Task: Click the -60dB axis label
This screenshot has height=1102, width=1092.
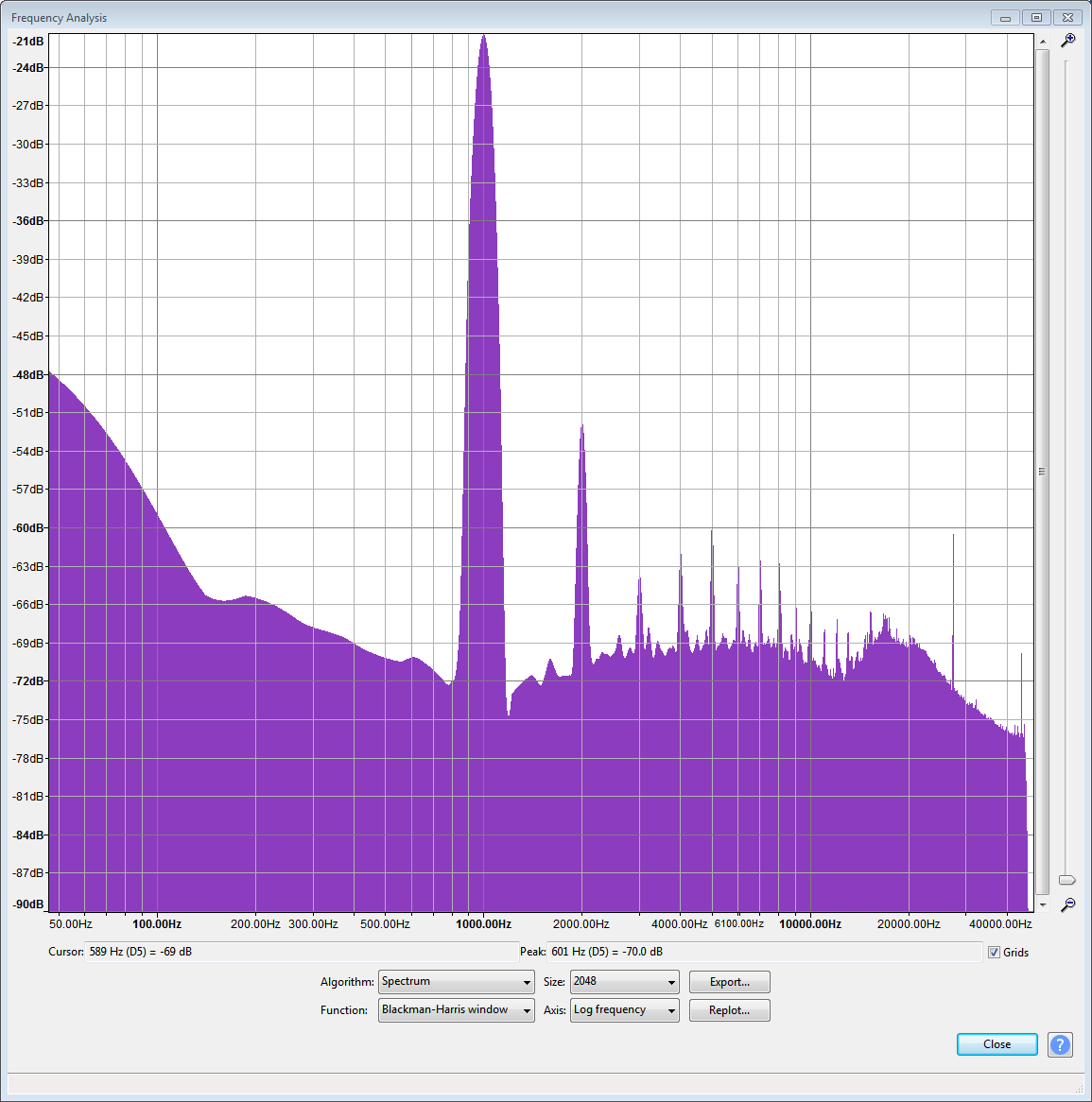Action: point(28,527)
